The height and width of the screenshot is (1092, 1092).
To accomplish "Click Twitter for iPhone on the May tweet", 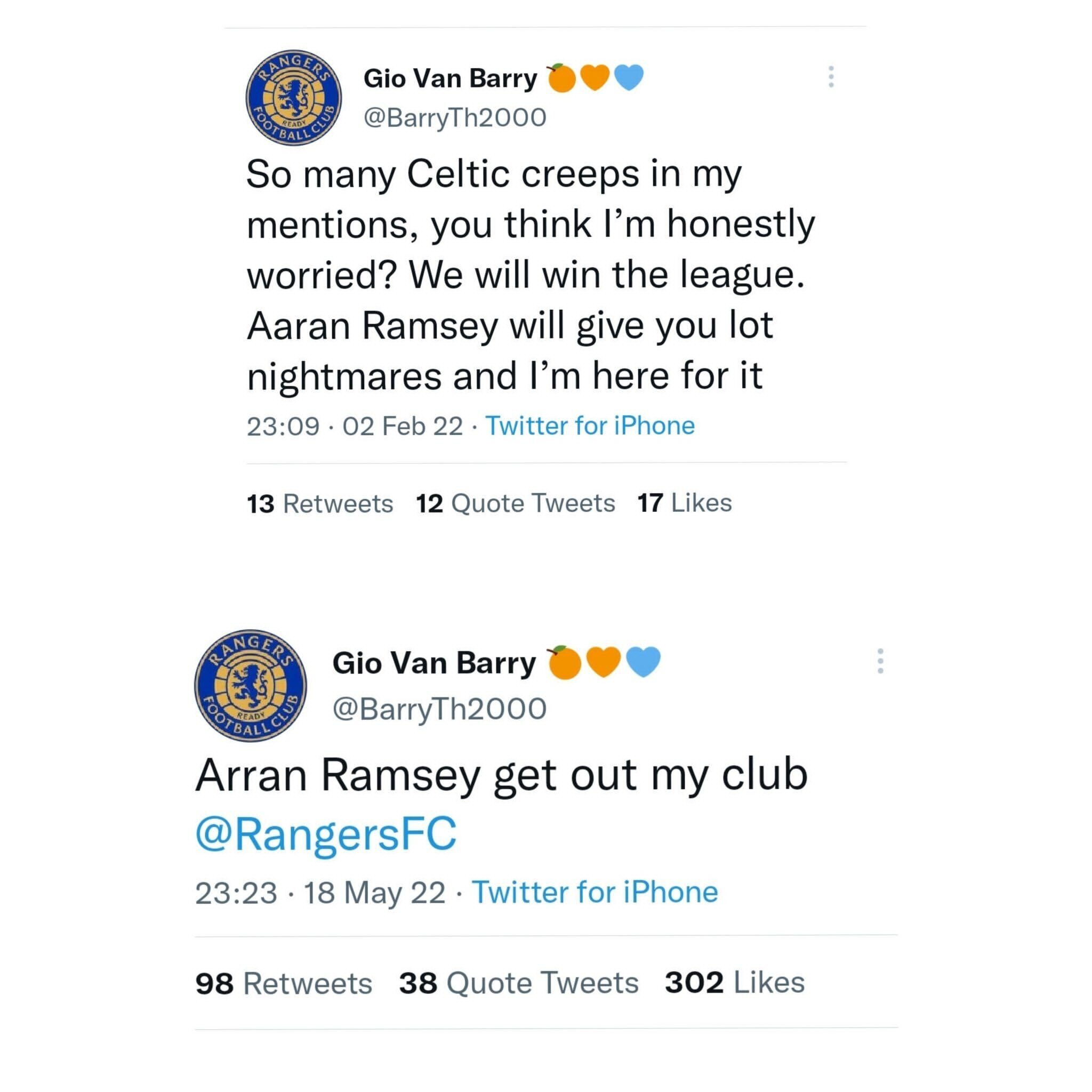I will point(595,893).
